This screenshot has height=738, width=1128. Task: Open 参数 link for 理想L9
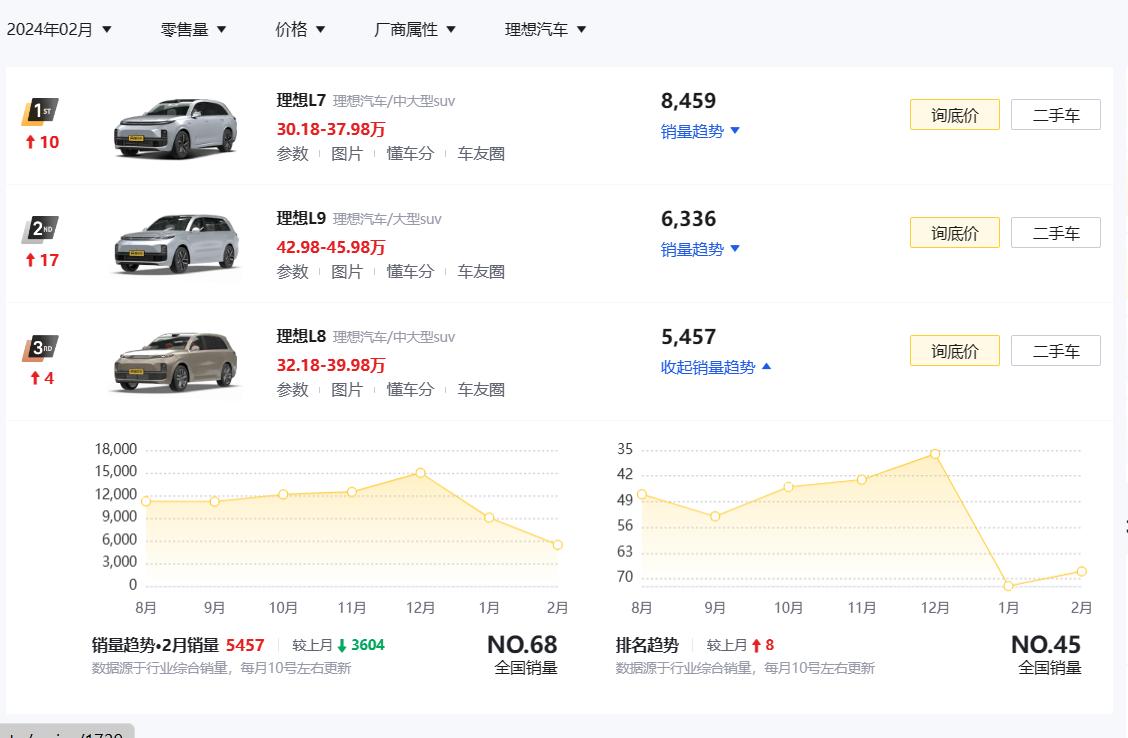coord(292,271)
